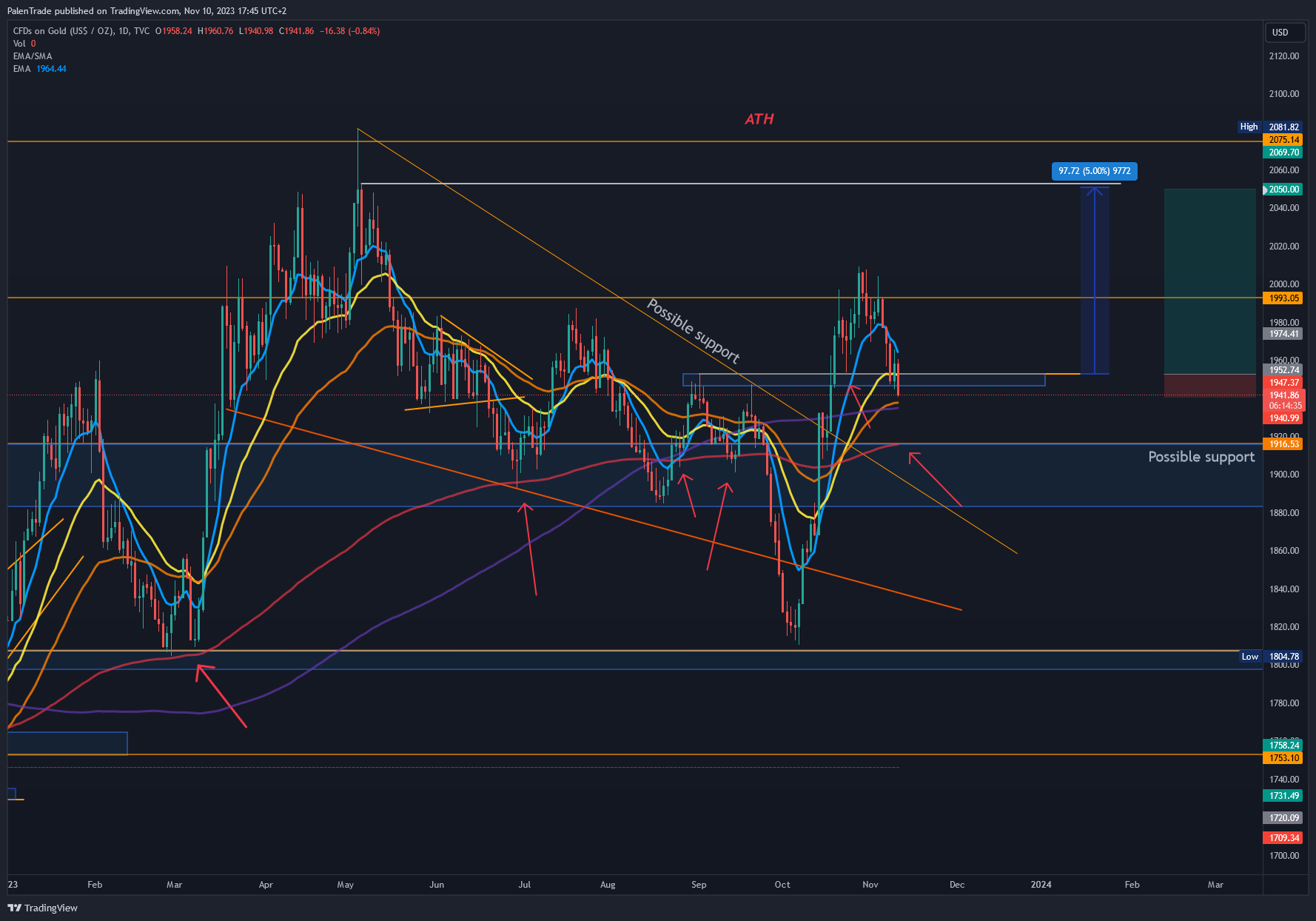The width and height of the screenshot is (1316, 921).
Task: Click the red 1940.99 price label
Action: [x=1283, y=418]
